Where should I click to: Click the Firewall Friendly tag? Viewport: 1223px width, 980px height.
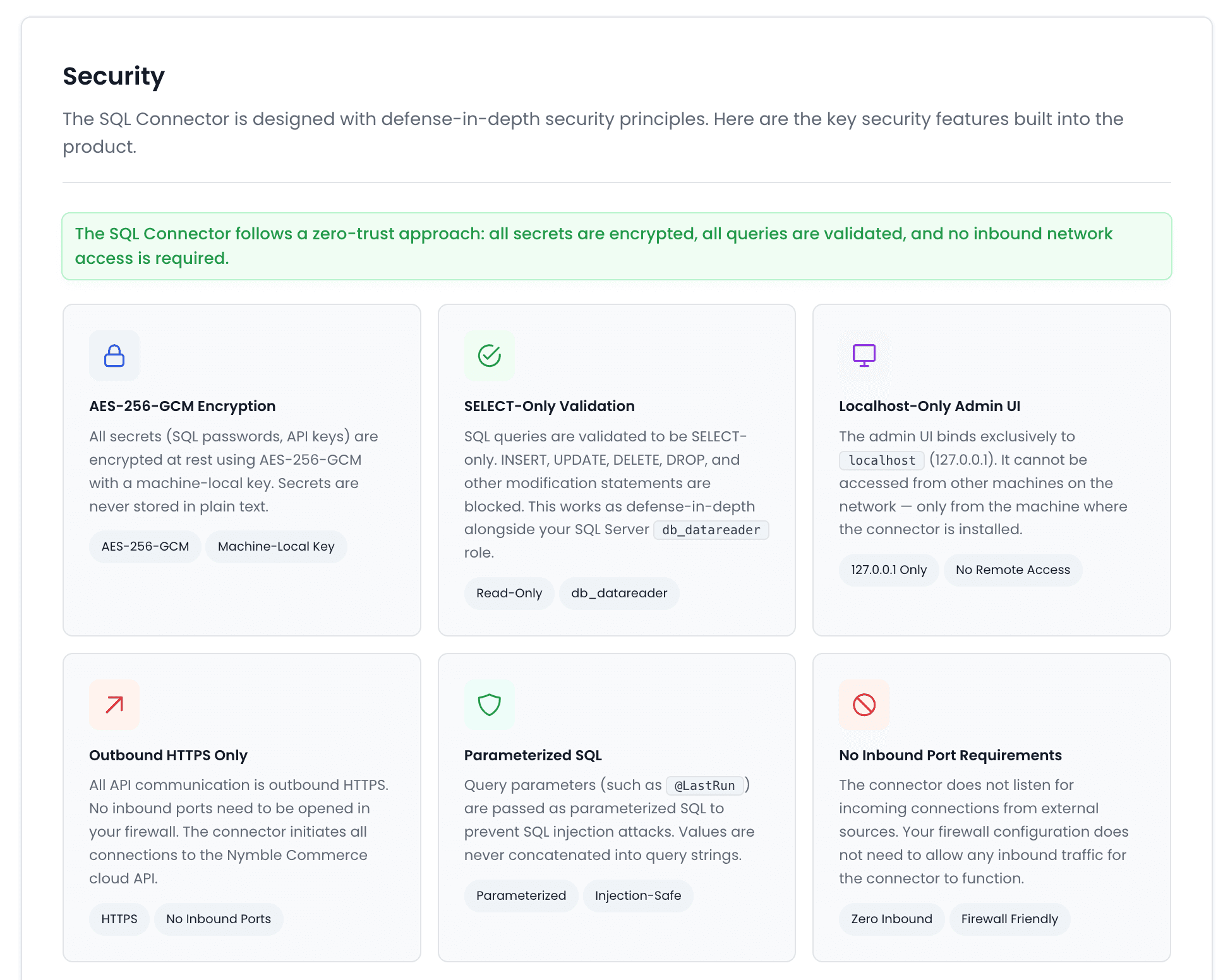(1009, 919)
